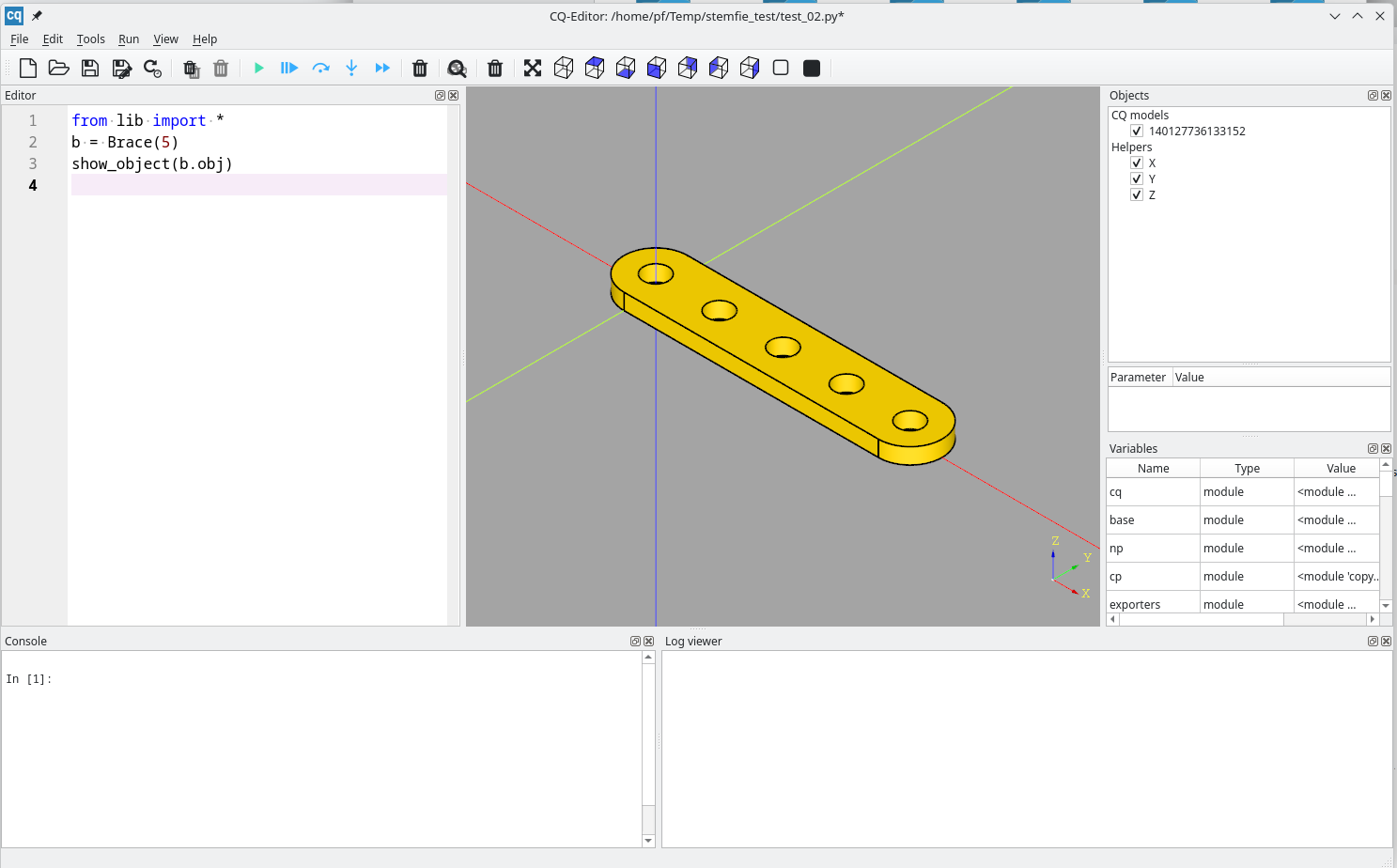Switch to the Top view cube
Image resolution: width=1397 pixels, height=868 pixels.
click(x=595, y=68)
